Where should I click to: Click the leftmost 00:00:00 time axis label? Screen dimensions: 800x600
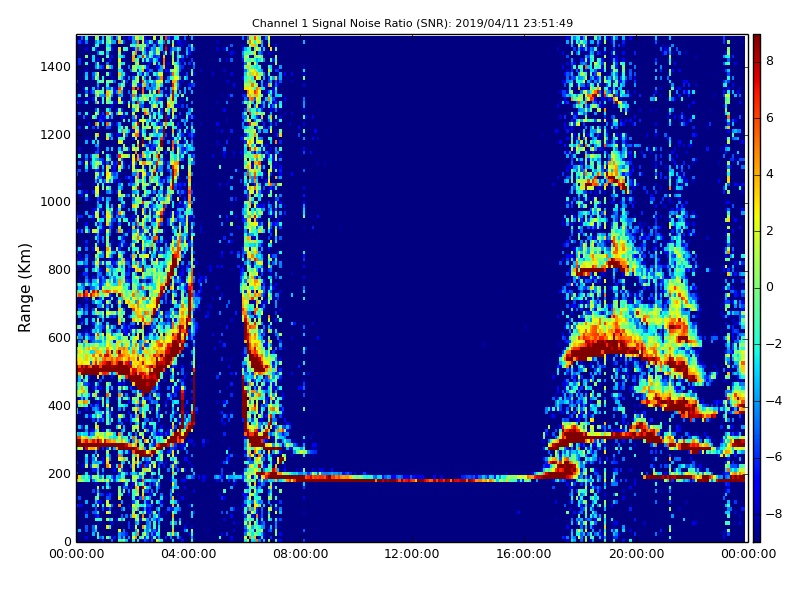(77, 554)
